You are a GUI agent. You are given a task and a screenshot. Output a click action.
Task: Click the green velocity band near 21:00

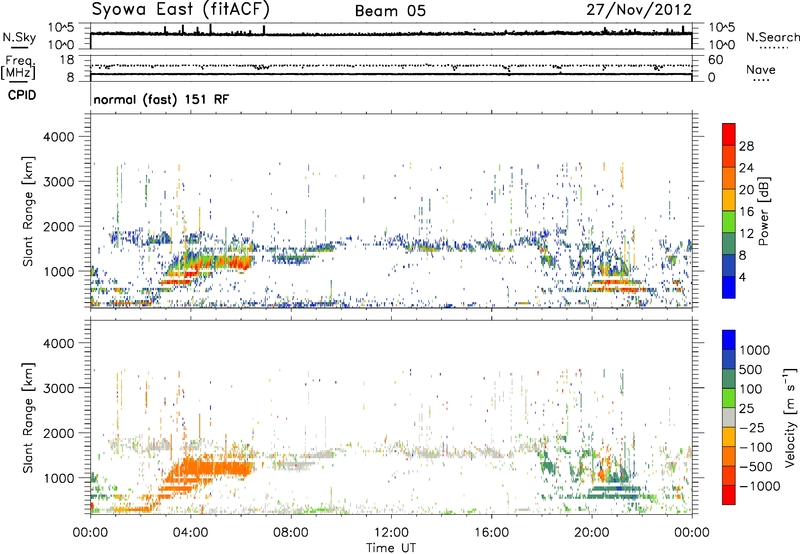click(614, 492)
